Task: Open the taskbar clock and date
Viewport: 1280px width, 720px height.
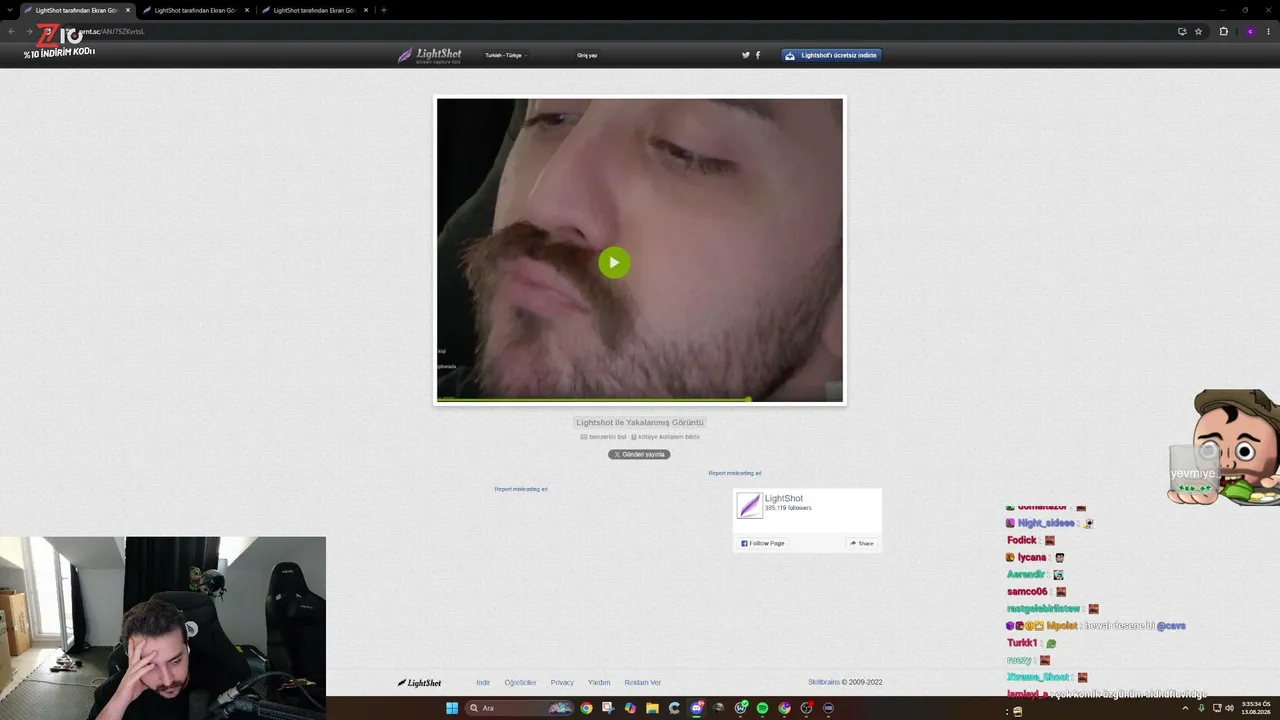Action: [x=1256, y=708]
